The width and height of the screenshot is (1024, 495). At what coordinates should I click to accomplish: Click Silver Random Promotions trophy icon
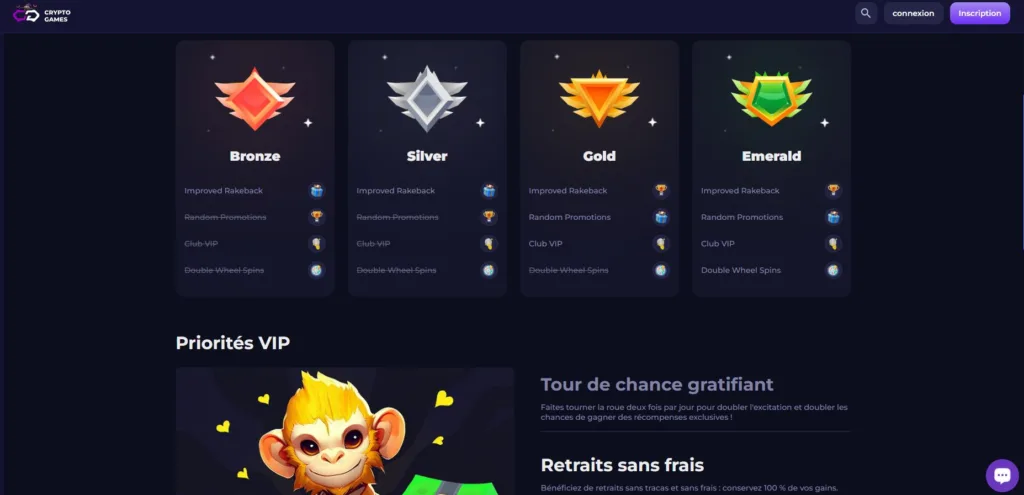coord(488,217)
